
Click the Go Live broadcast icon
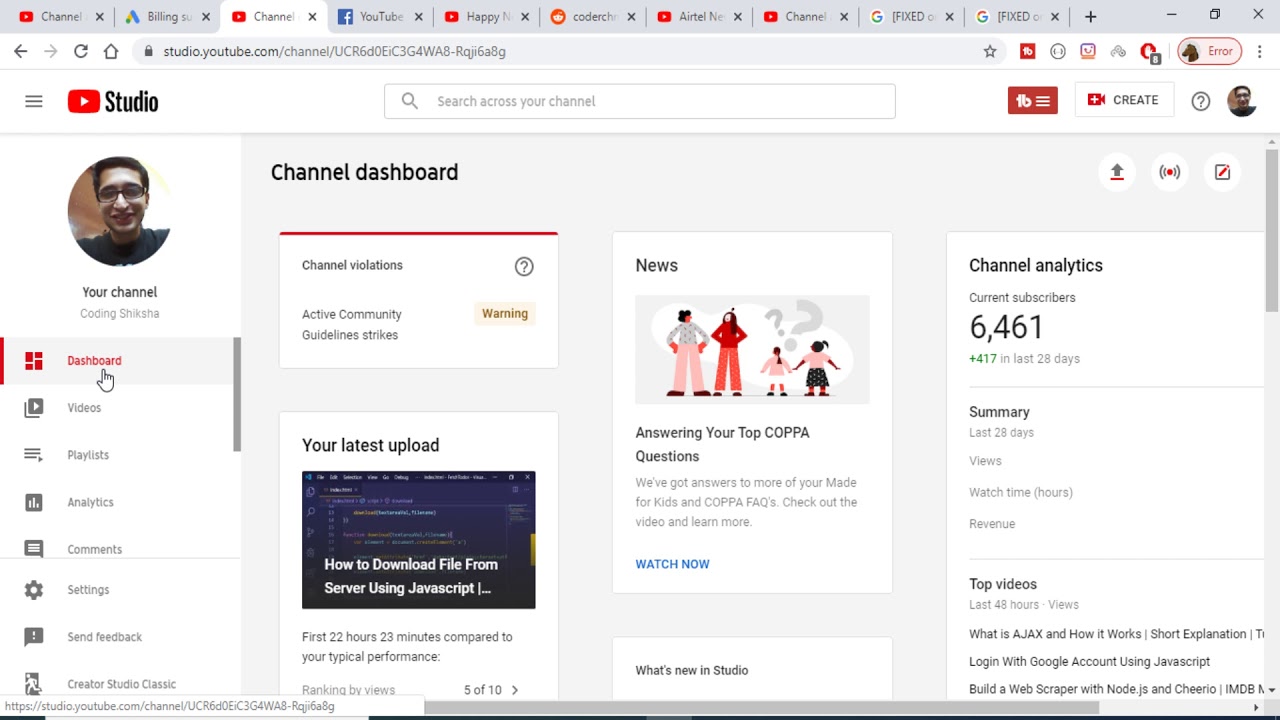tap(1169, 172)
